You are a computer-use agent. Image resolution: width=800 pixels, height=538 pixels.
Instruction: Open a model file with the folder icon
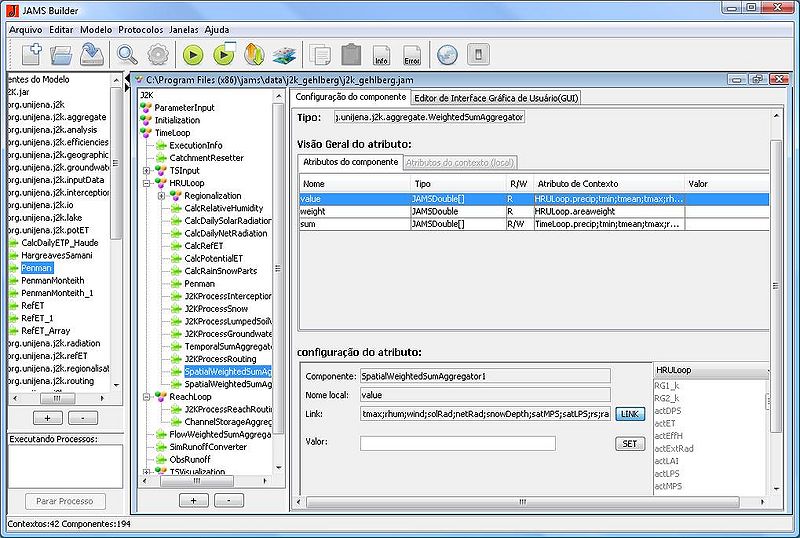point(62,54)
